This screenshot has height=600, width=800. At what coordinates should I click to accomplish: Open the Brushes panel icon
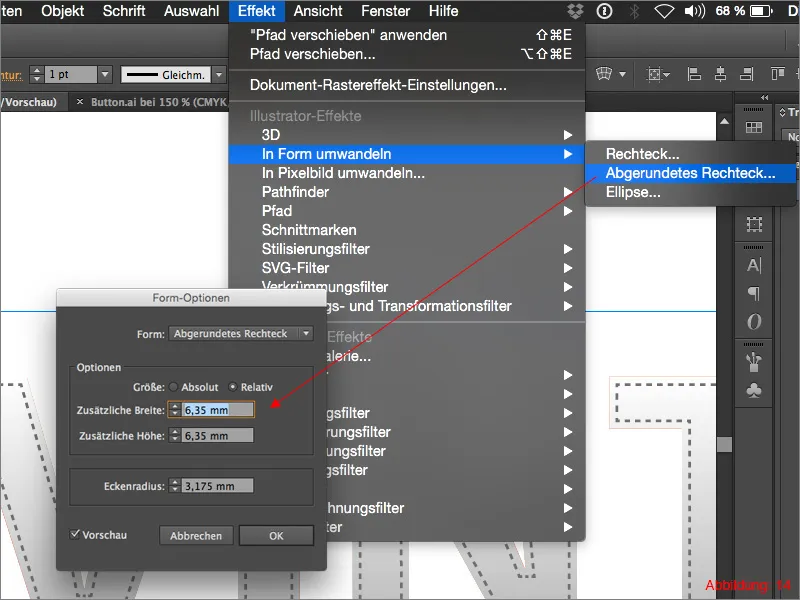pyautogui.click(x=754, y=362)
